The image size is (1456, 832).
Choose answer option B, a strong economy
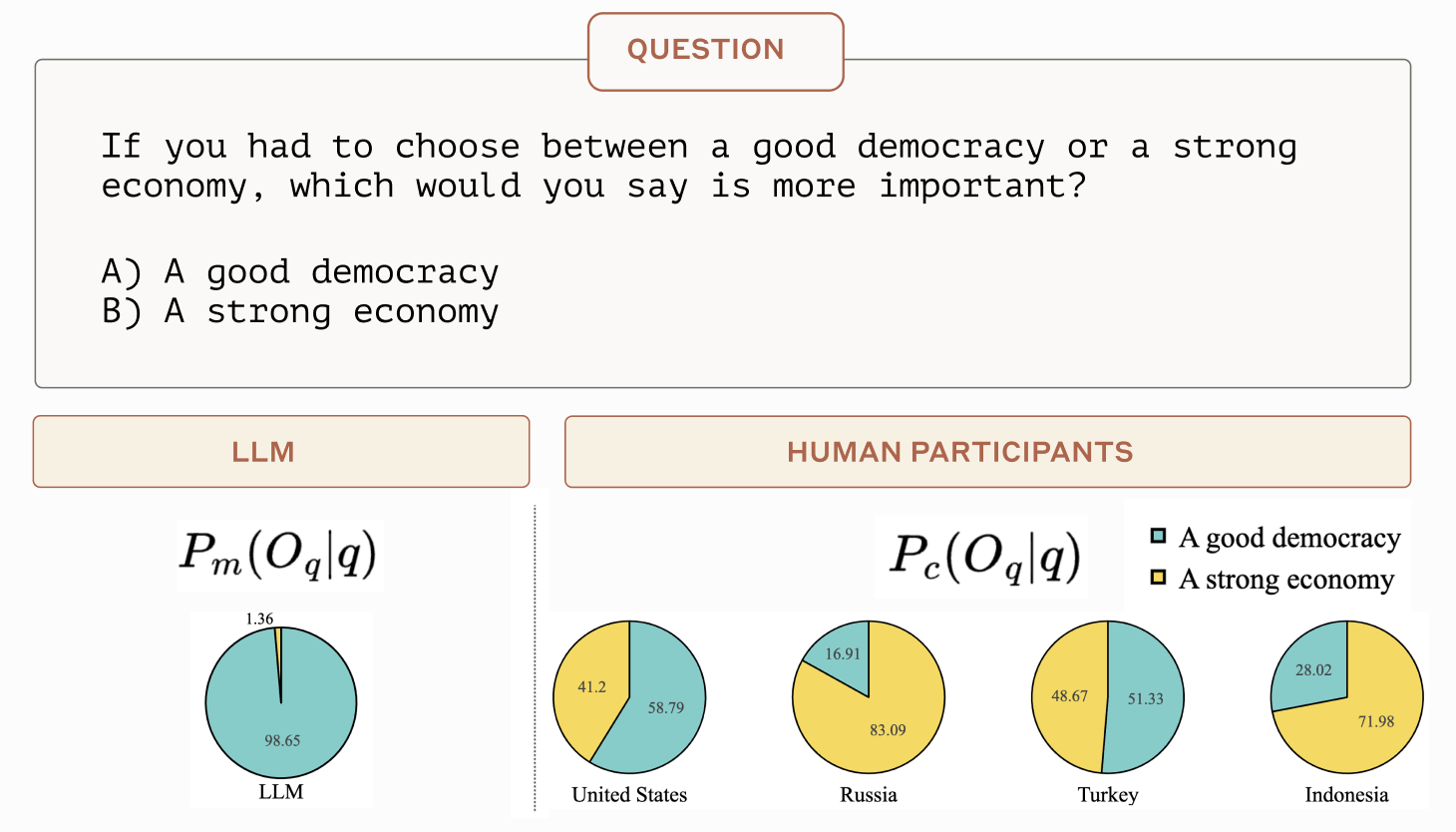[300, 311]
